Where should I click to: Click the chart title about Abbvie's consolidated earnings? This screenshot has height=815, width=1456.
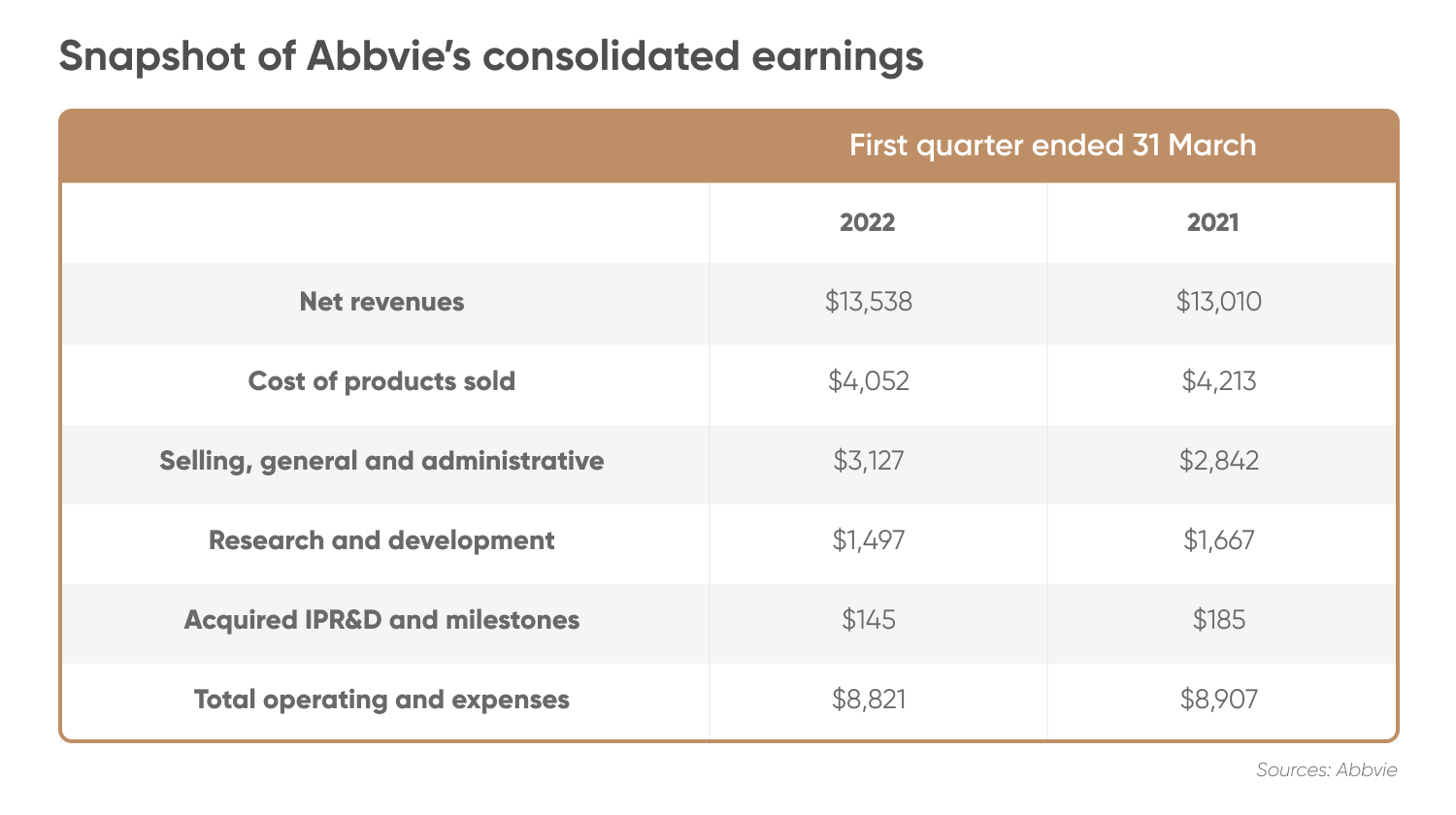point(491,56)
